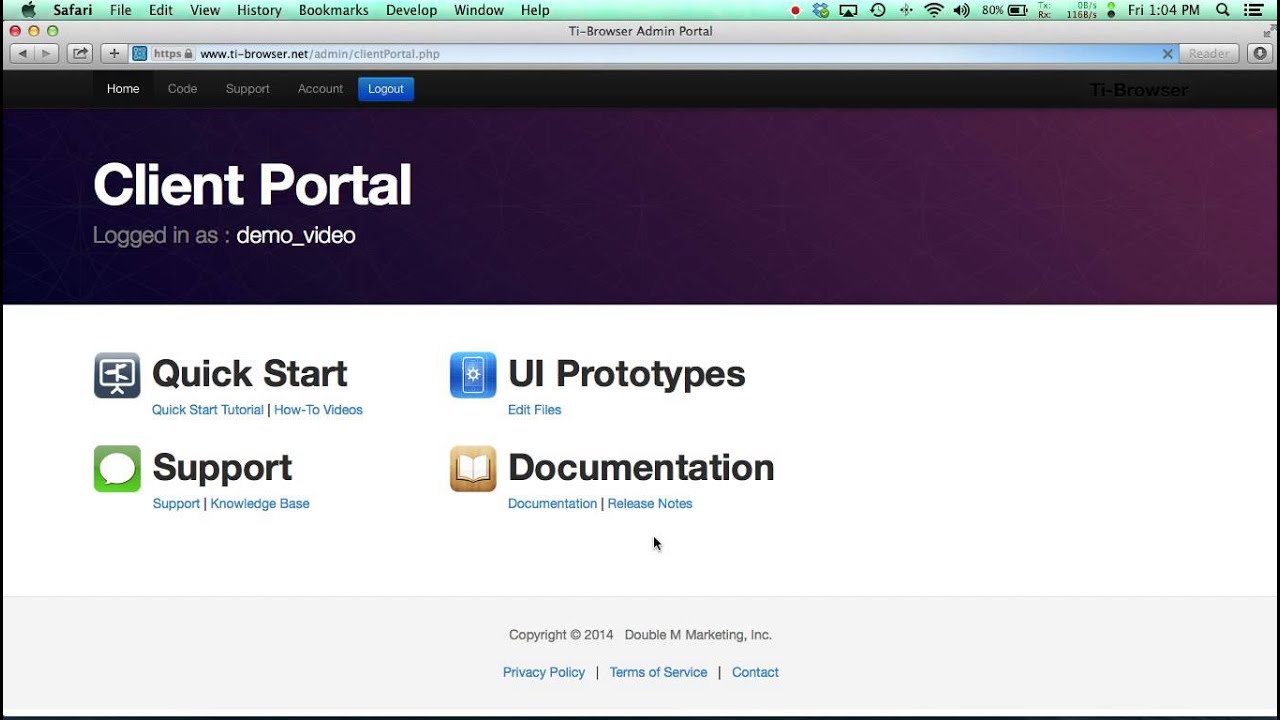This screenshot has width=1280, height=720.
Task: Click the add bookmark plus button
Action: point(114,54)
